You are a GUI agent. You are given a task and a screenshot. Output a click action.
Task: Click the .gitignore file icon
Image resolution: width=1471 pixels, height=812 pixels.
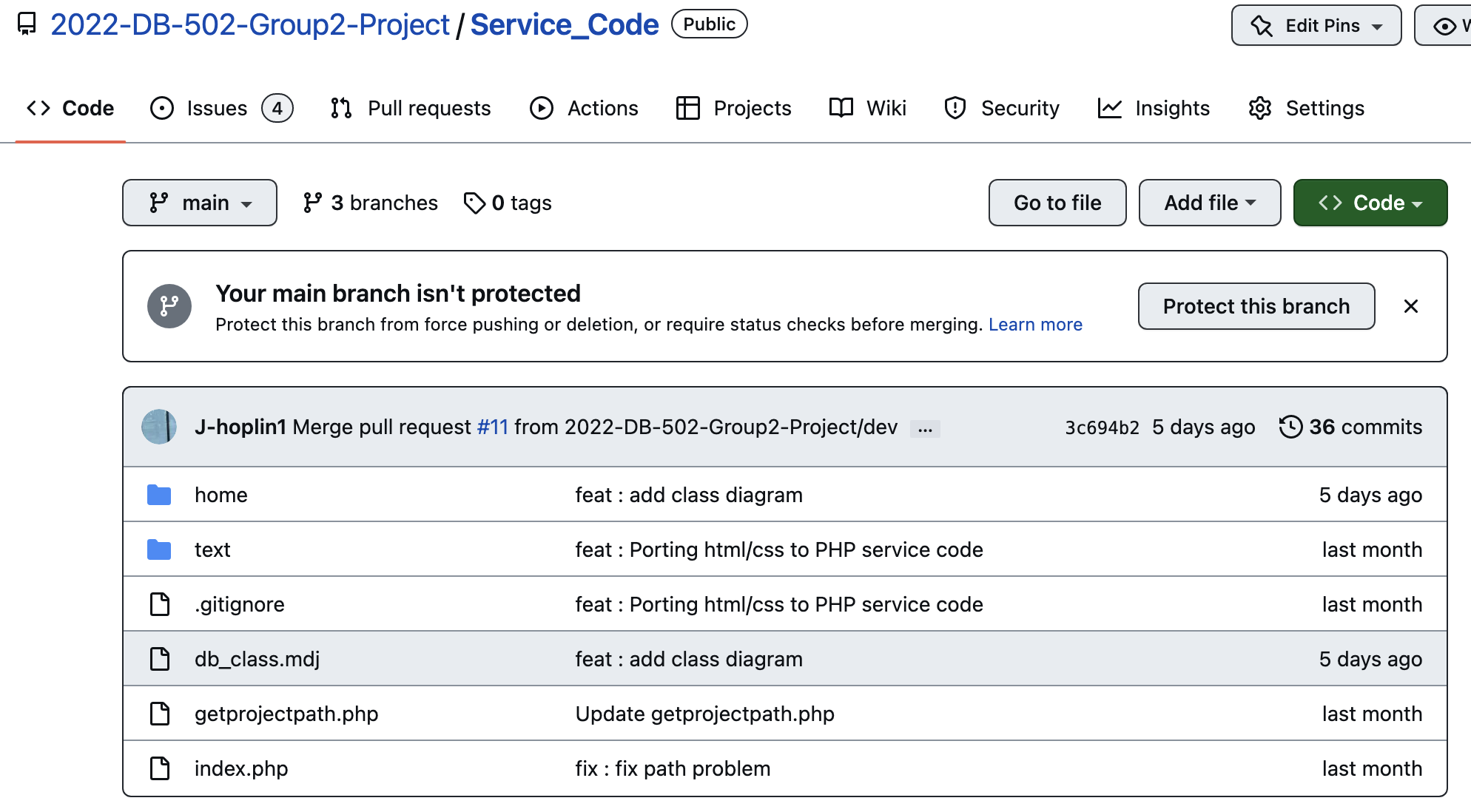point(160,604)
